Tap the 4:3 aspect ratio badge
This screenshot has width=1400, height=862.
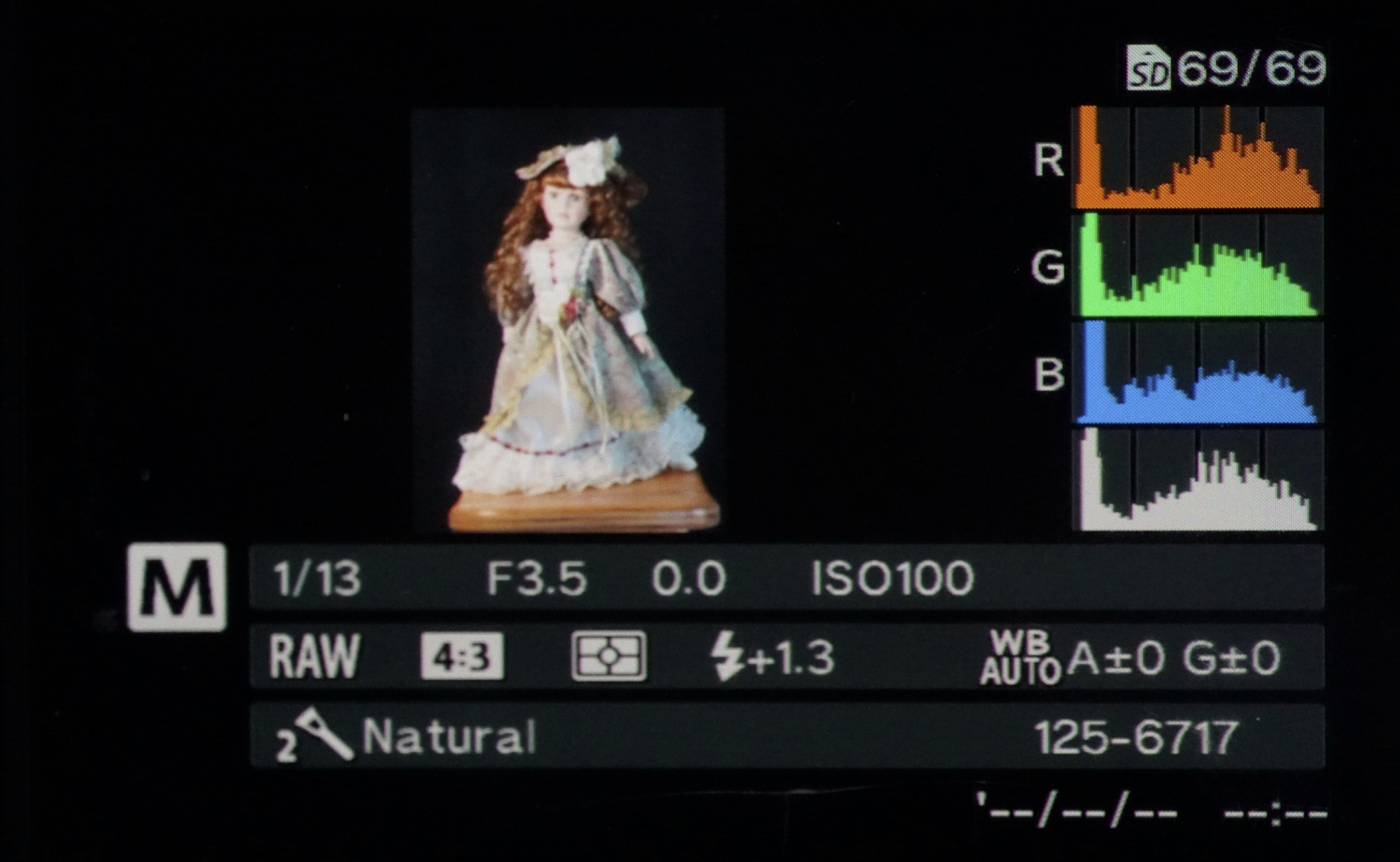click(462, 657)
